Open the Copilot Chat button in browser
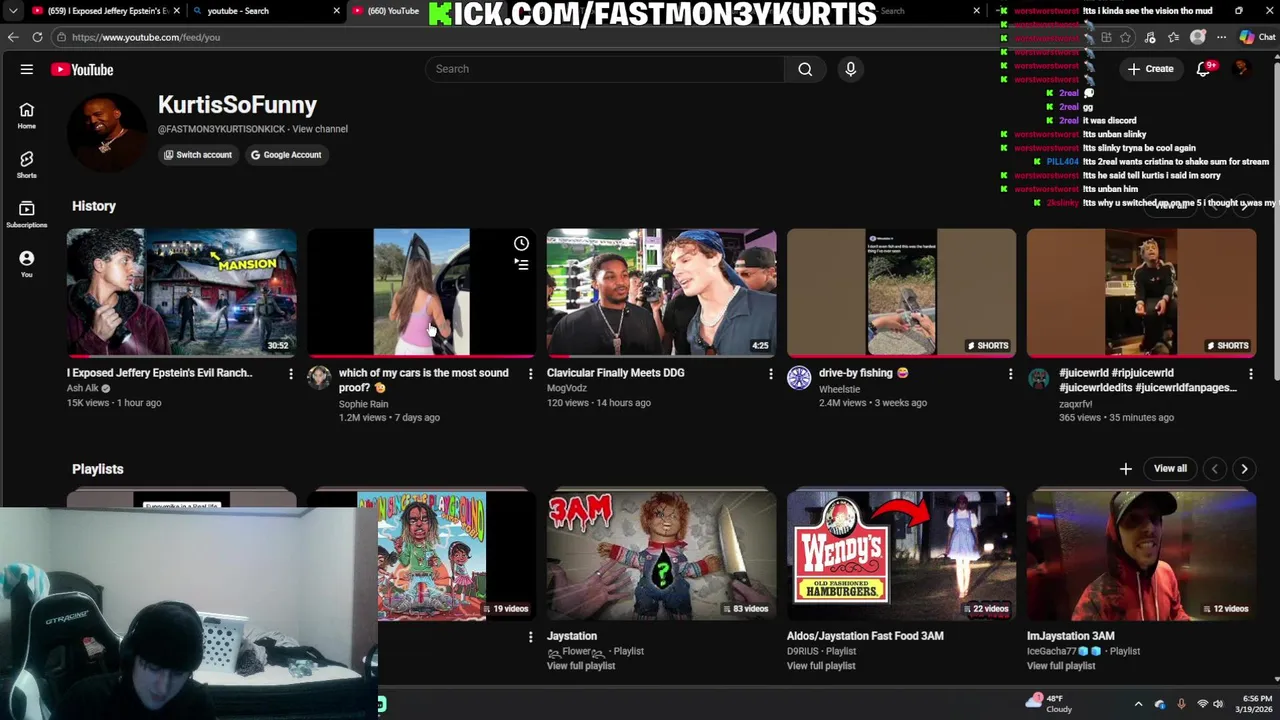 1257,37
